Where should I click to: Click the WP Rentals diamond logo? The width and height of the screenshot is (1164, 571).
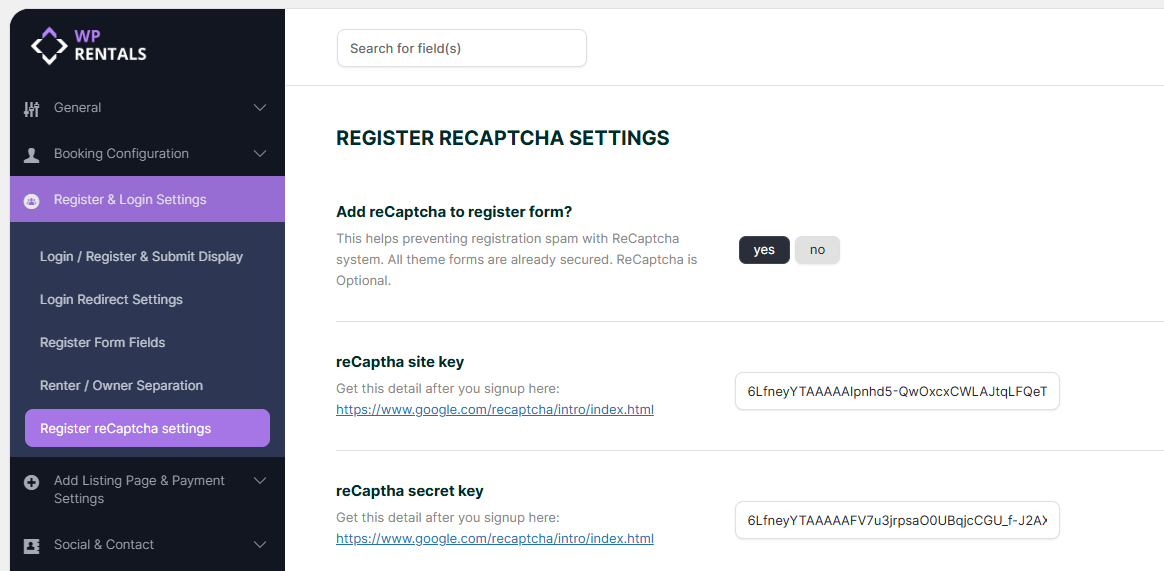[49, 45]
